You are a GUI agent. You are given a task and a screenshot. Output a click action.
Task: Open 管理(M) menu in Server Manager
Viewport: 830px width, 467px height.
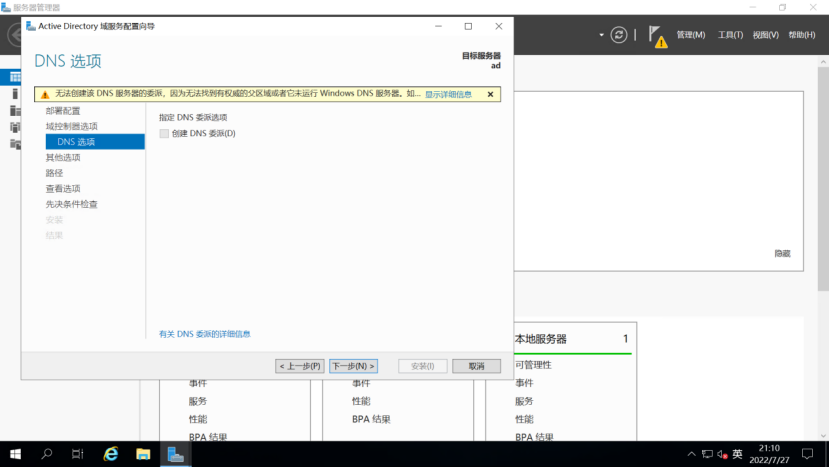[691, 35]
